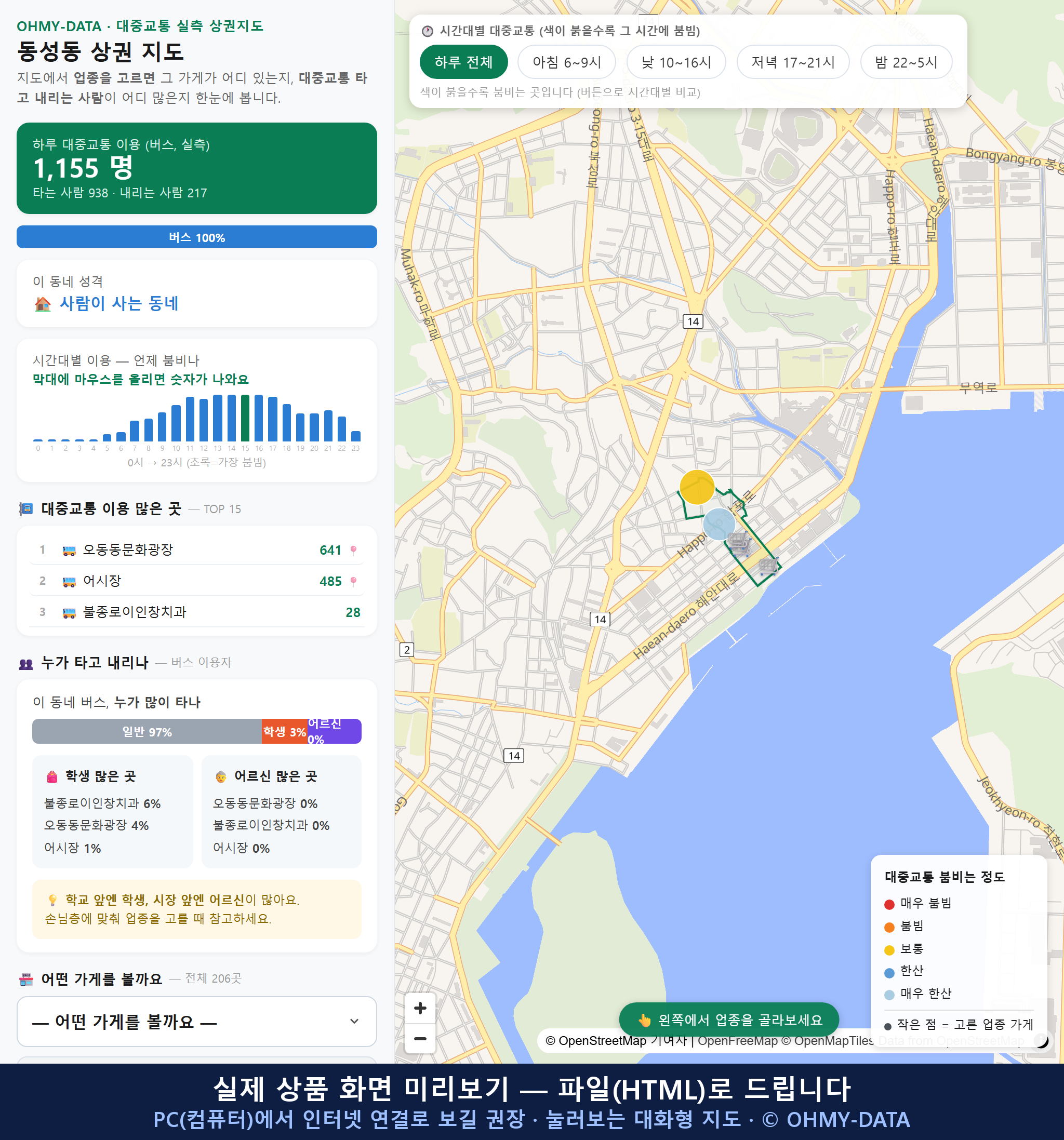Click the bus icon of 불종로이인창치과 row
1064x1140 pixels.
(x=69, y=612)
